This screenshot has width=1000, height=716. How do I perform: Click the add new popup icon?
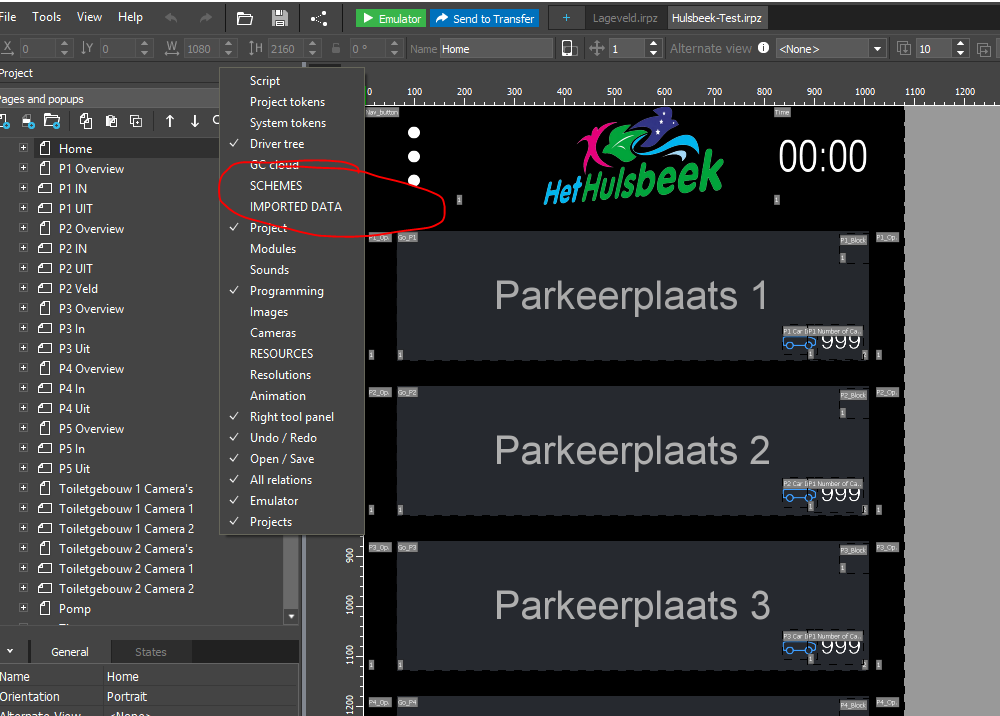point(27,121)
